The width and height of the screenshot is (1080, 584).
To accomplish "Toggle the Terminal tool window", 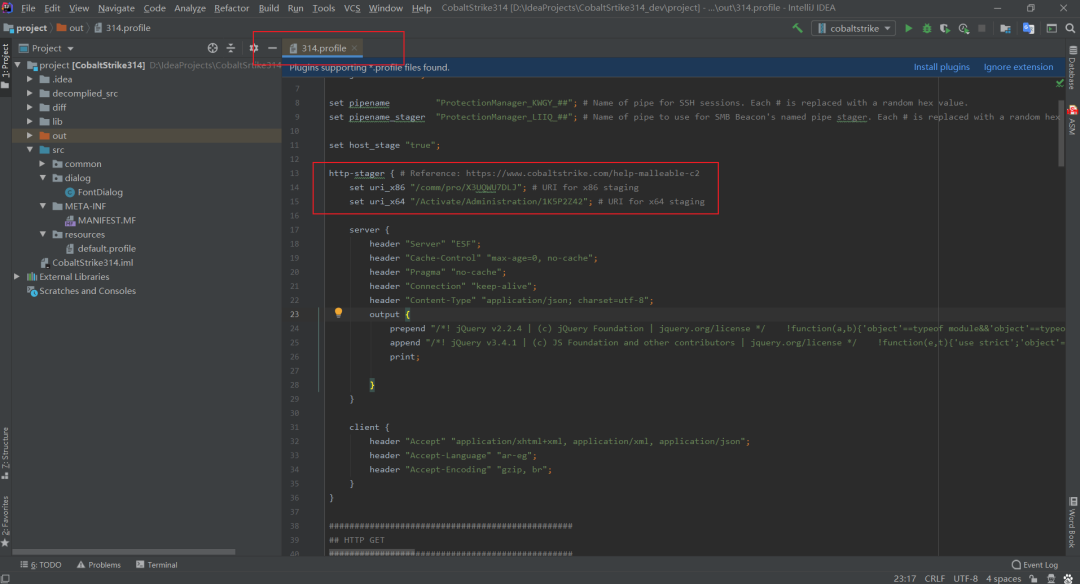I will pyautogui.click(x=156, y=565).
